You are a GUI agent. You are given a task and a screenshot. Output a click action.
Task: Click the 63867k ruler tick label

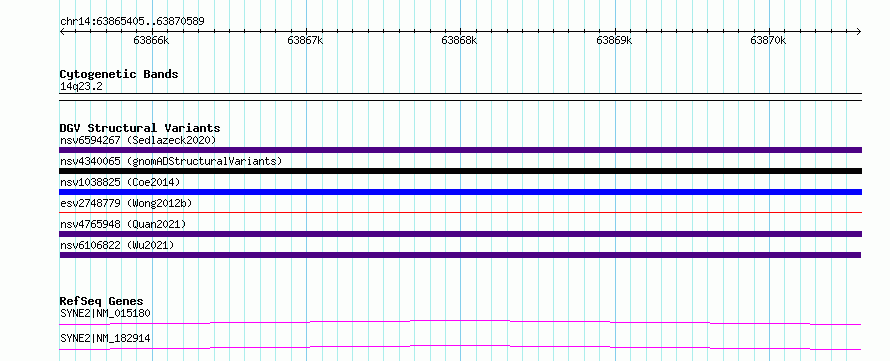(305, 40)
